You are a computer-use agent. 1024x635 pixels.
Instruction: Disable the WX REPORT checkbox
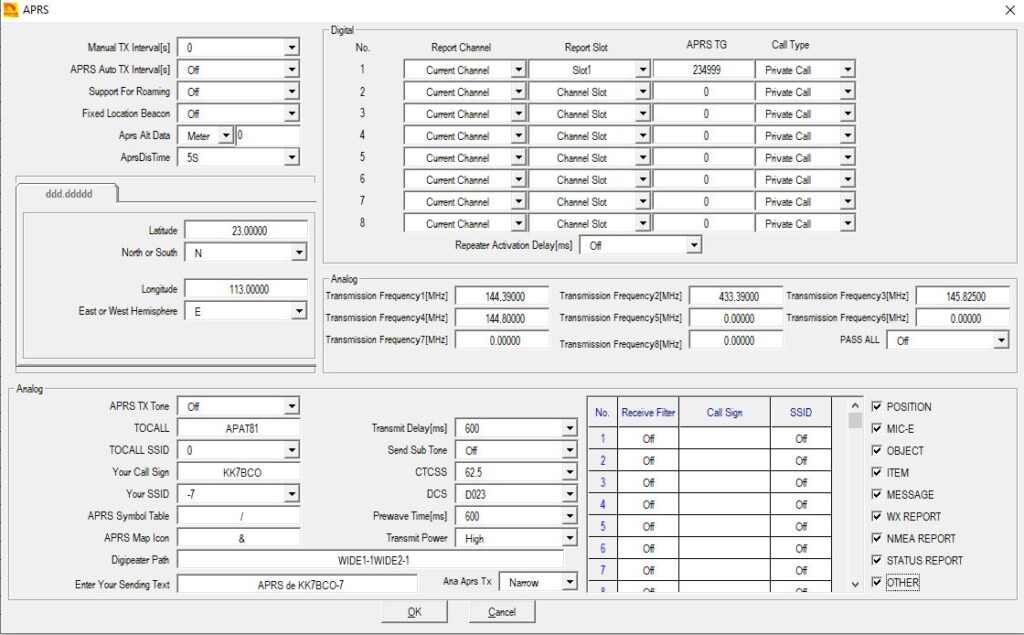point(877,517)
